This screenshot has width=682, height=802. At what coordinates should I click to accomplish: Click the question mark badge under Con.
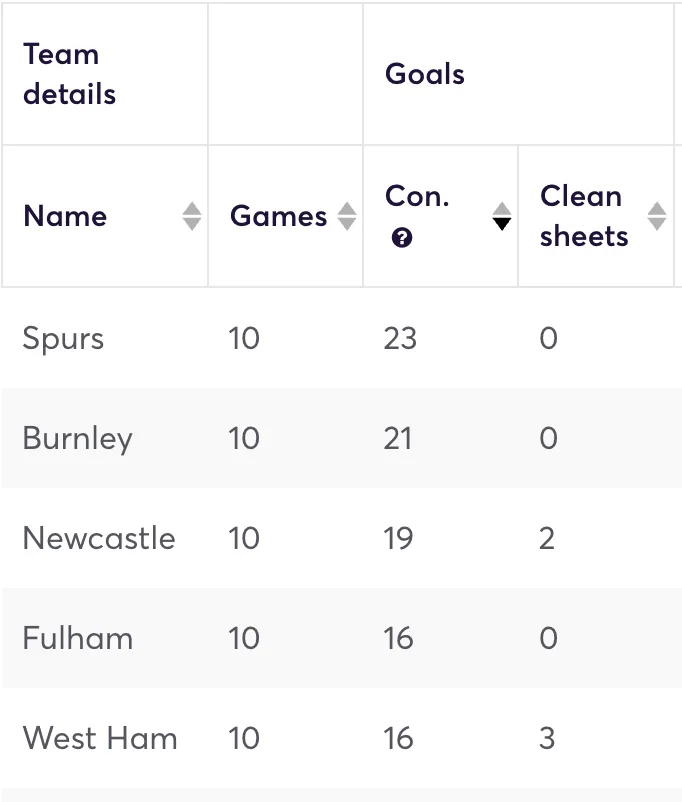401,239
